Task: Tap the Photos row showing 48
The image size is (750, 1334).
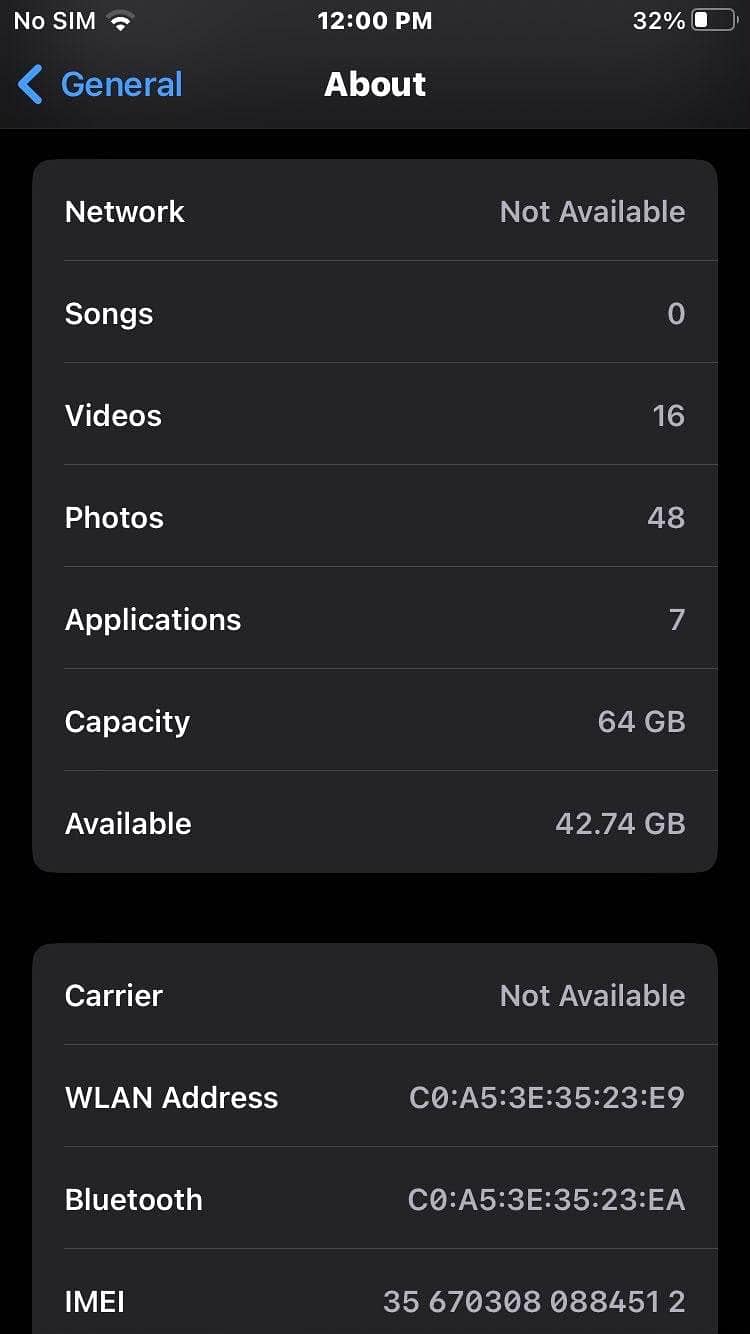Action: (x=375, y=517)
